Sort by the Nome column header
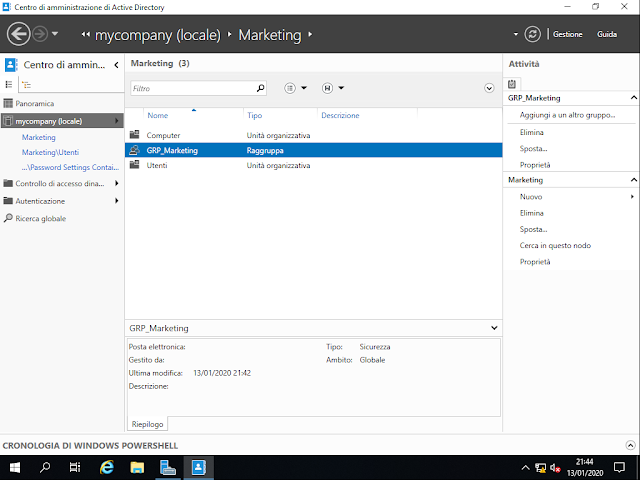640x480 pixels. 158,116
